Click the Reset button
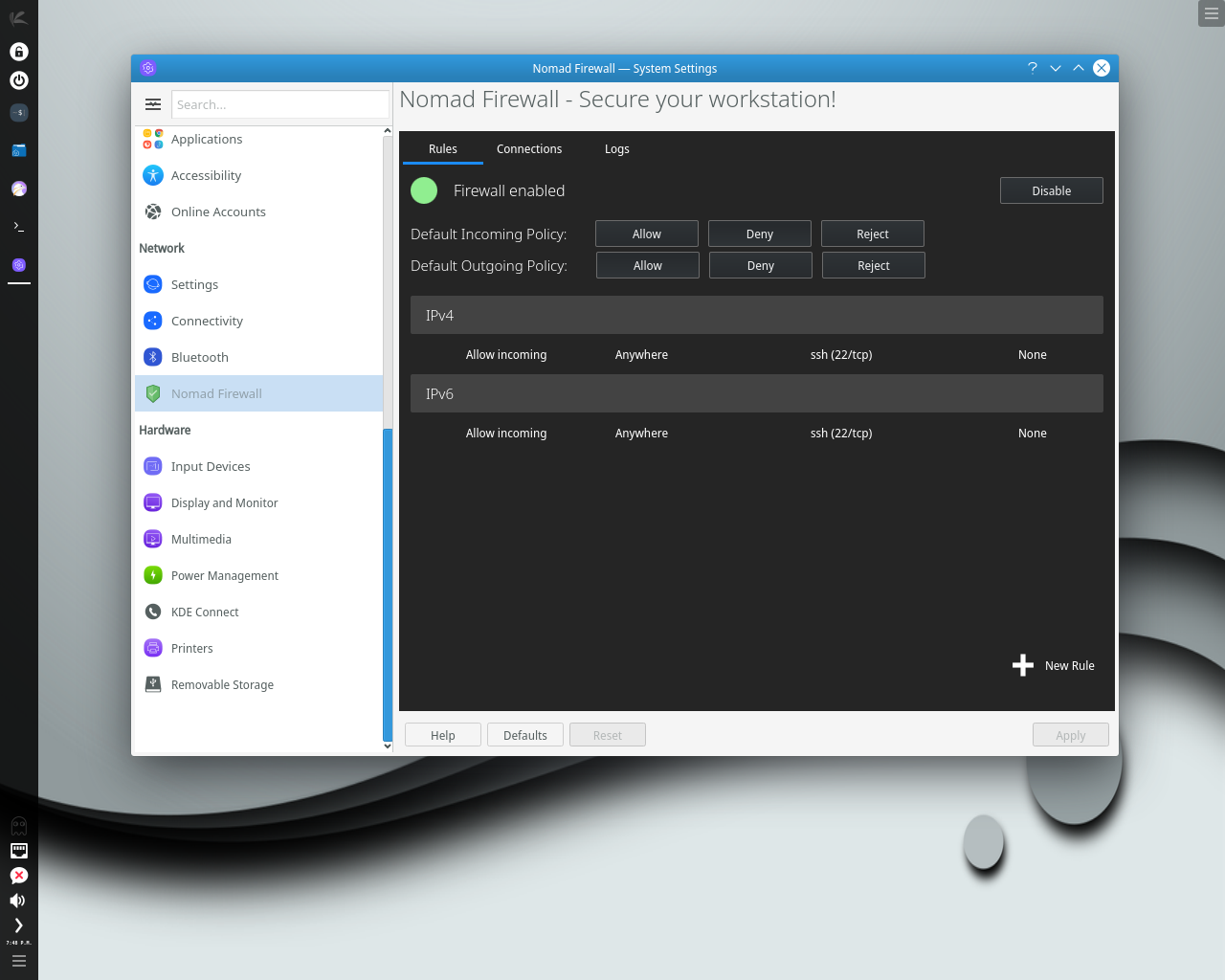This screenshot has width=1225, height=980. point(608,735)
